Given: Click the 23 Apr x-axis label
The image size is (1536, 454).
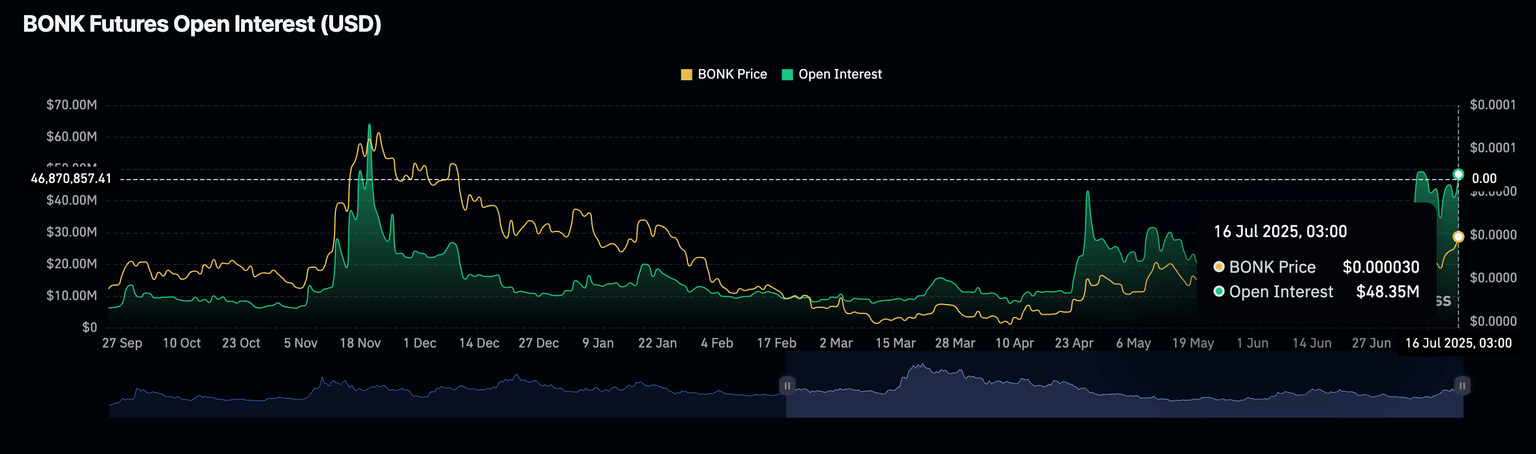Looking at the screenshot, I should (x=1075, y=343).
